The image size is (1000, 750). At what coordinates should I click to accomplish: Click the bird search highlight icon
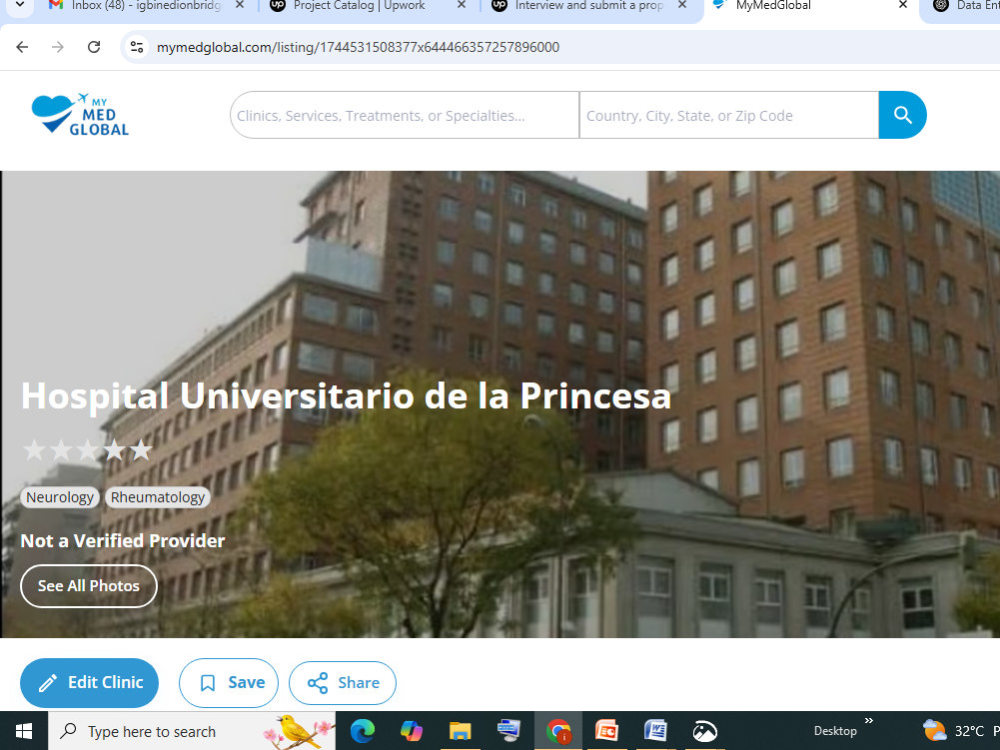(298, 731)
